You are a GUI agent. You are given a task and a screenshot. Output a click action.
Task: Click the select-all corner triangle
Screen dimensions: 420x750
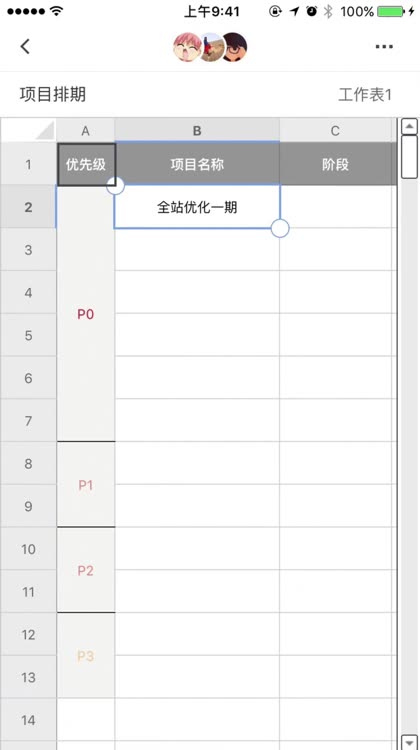(45, 130)
